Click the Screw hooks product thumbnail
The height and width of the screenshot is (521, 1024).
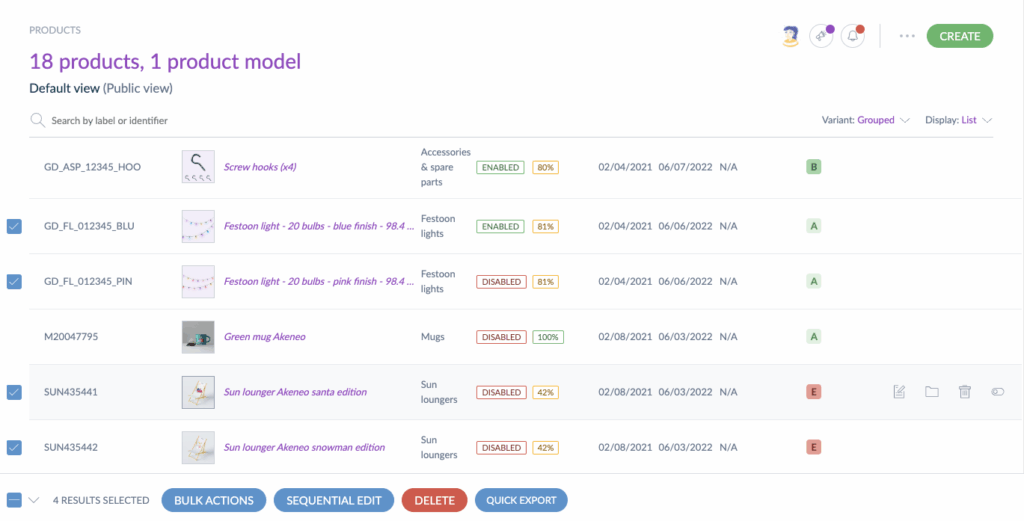pos(198,167)
